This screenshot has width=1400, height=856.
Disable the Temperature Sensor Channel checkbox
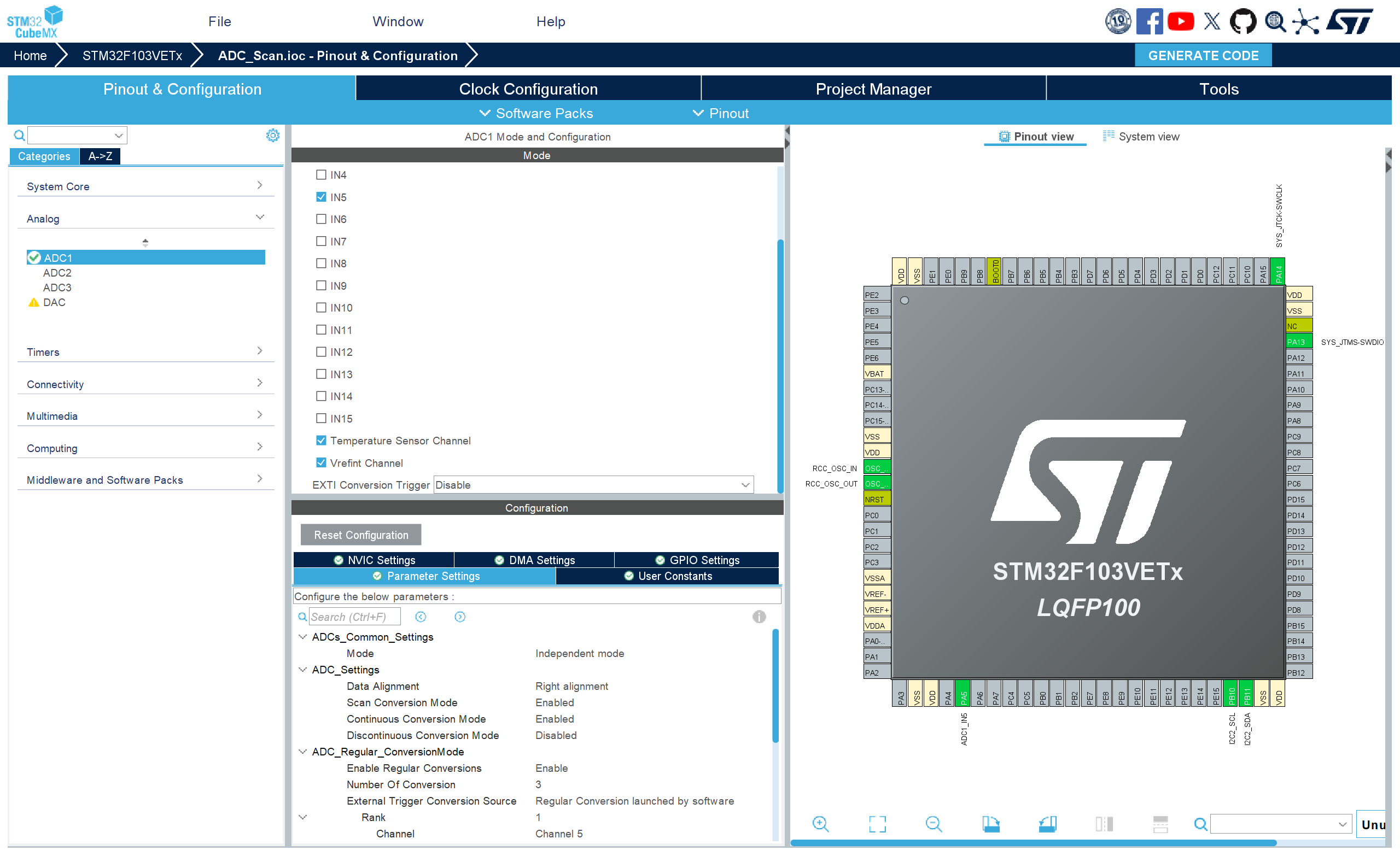[321, 440]
